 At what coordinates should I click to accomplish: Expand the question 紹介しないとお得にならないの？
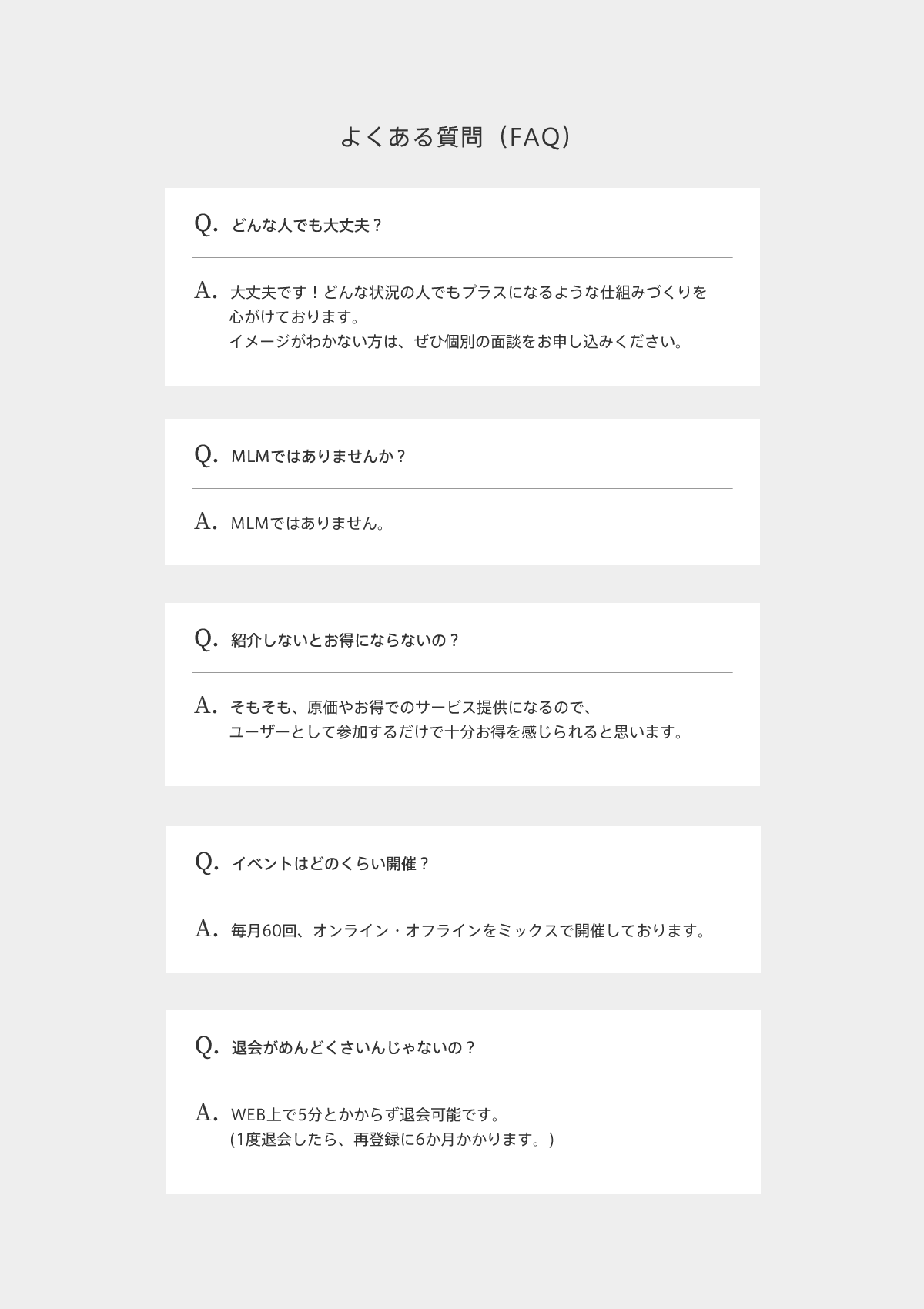tap(345, 641)
